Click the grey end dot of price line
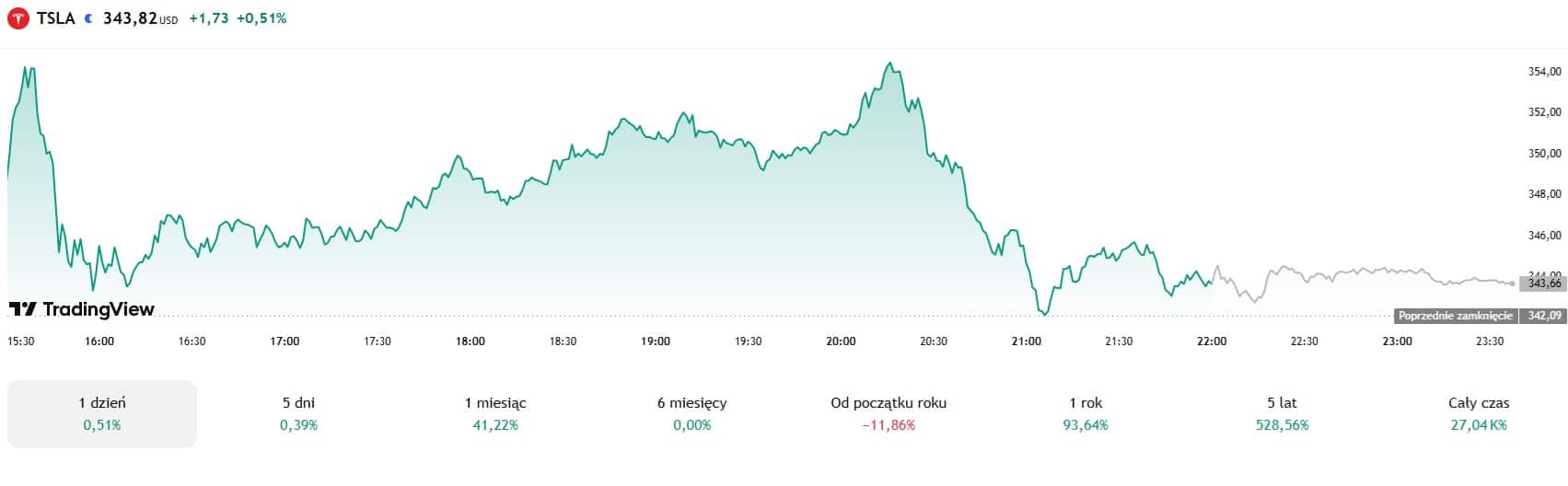The height and width of the screenshot is (486, 1568). (1513, 283)
